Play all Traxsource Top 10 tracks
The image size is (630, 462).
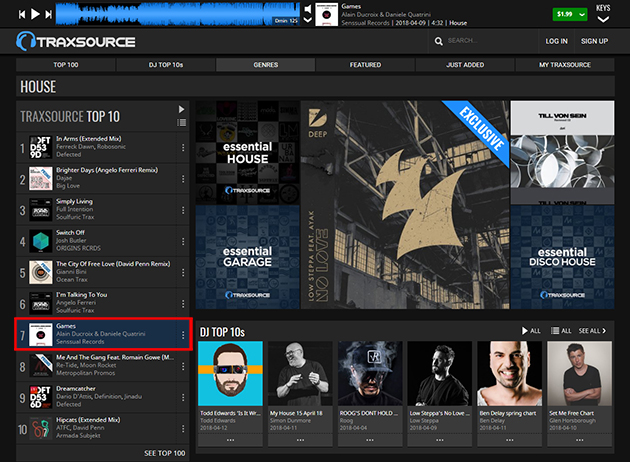point(181,109)
